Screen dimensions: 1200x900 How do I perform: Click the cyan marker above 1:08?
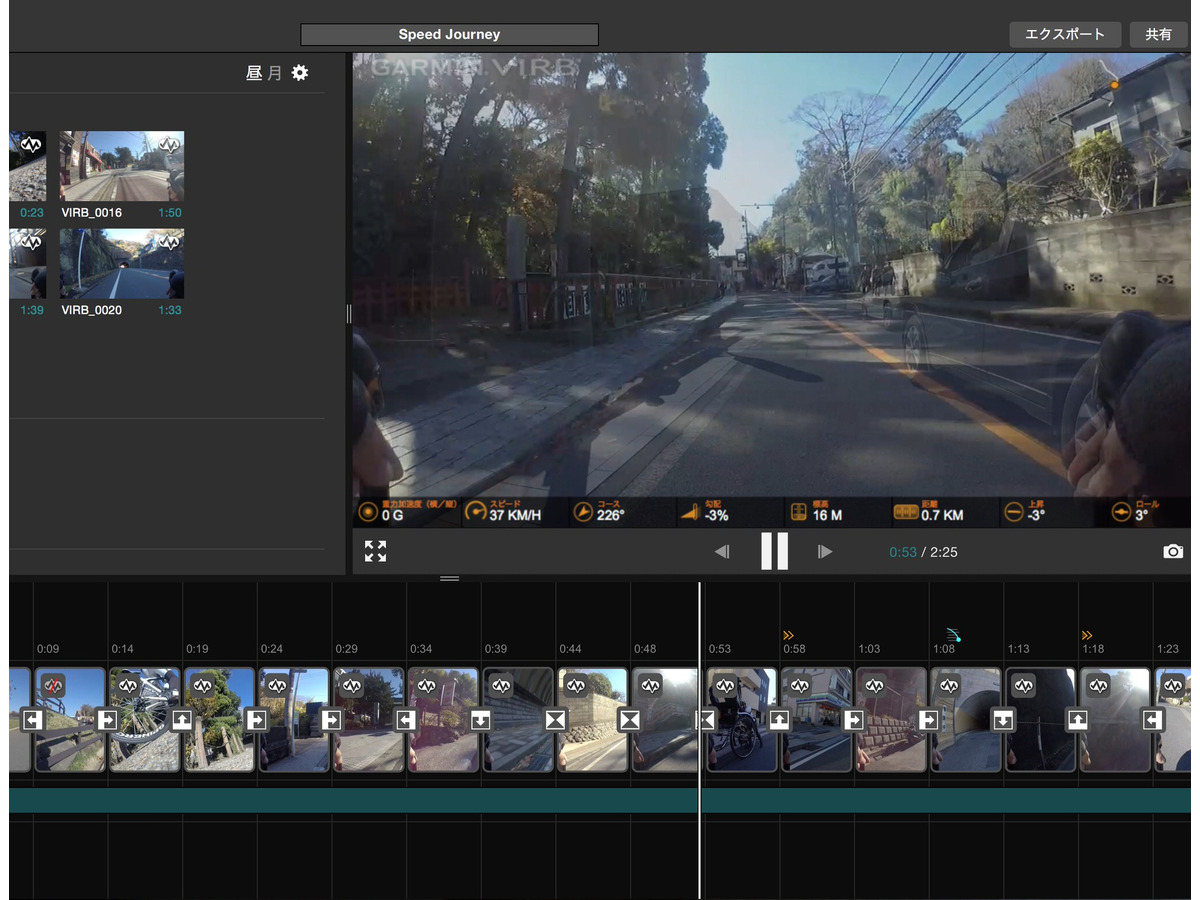(x=953, y=635)
